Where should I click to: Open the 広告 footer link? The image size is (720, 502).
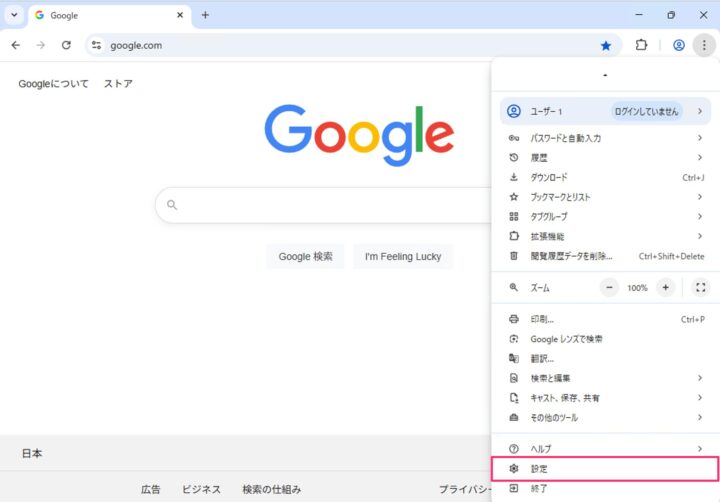click(x=151, y=489)
